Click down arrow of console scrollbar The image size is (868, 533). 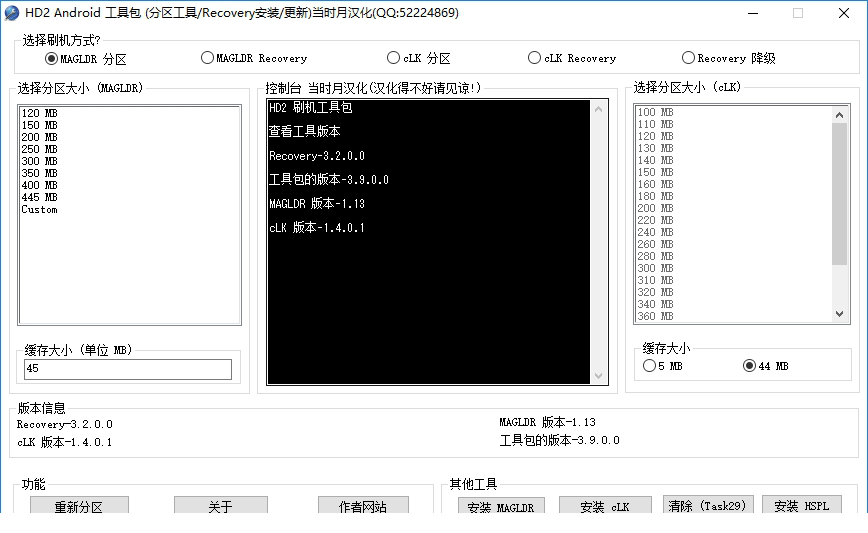point(598,376)
